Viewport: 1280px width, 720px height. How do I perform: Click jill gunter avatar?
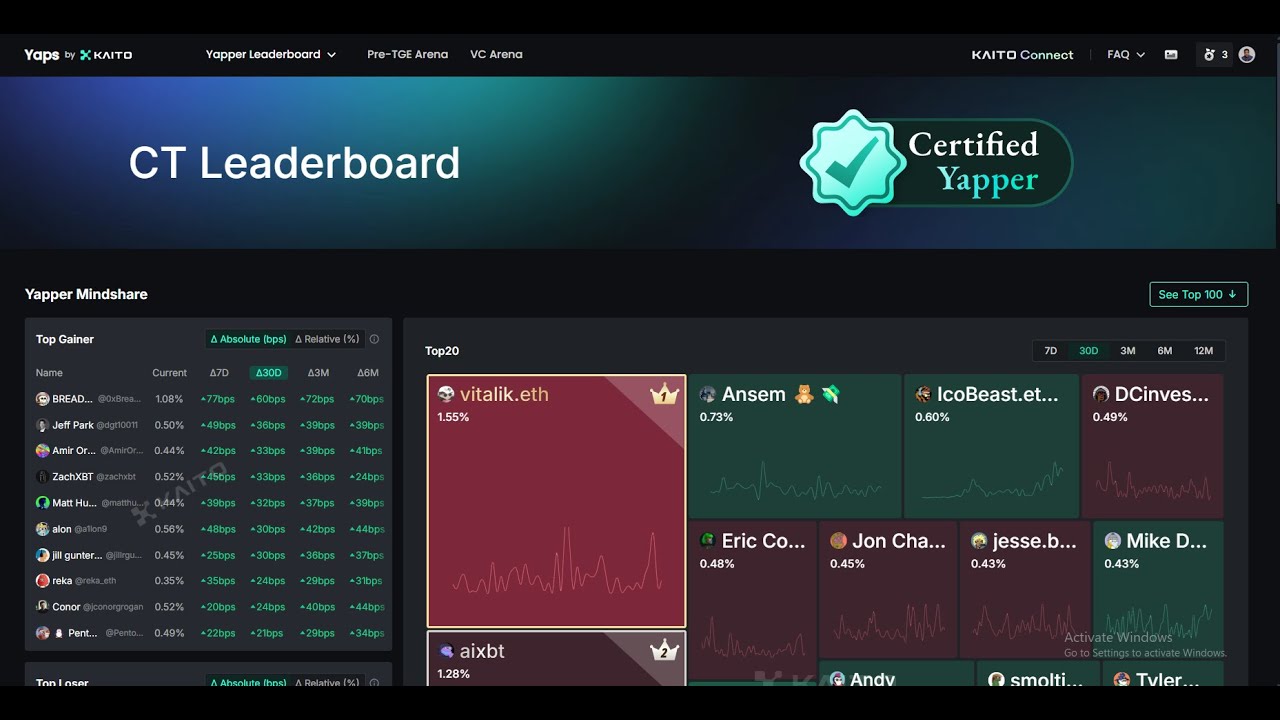pyautogui.click(x=43, y=555)
